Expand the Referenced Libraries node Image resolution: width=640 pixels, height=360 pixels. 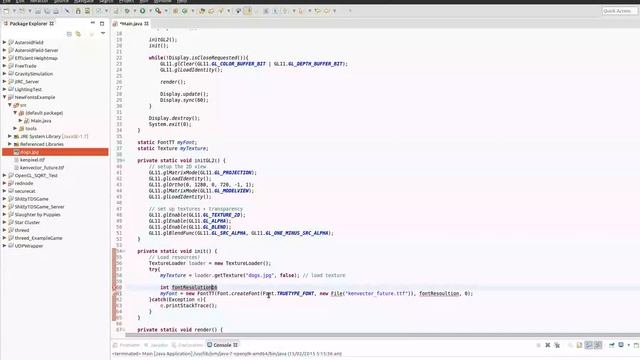pos(10,144)
